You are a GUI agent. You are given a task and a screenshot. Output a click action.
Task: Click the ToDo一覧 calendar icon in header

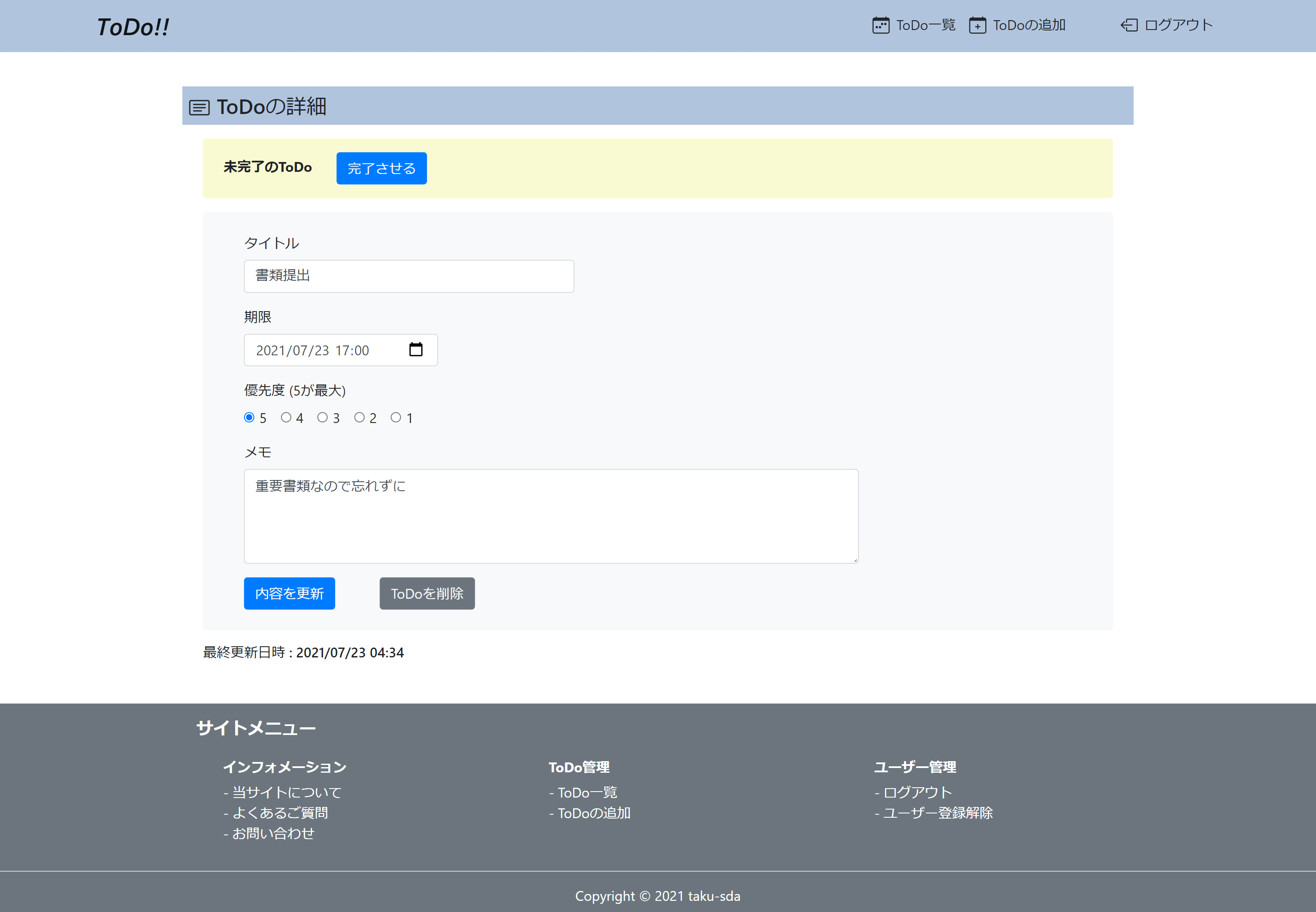pyautogui.click(x=880, y=26)
